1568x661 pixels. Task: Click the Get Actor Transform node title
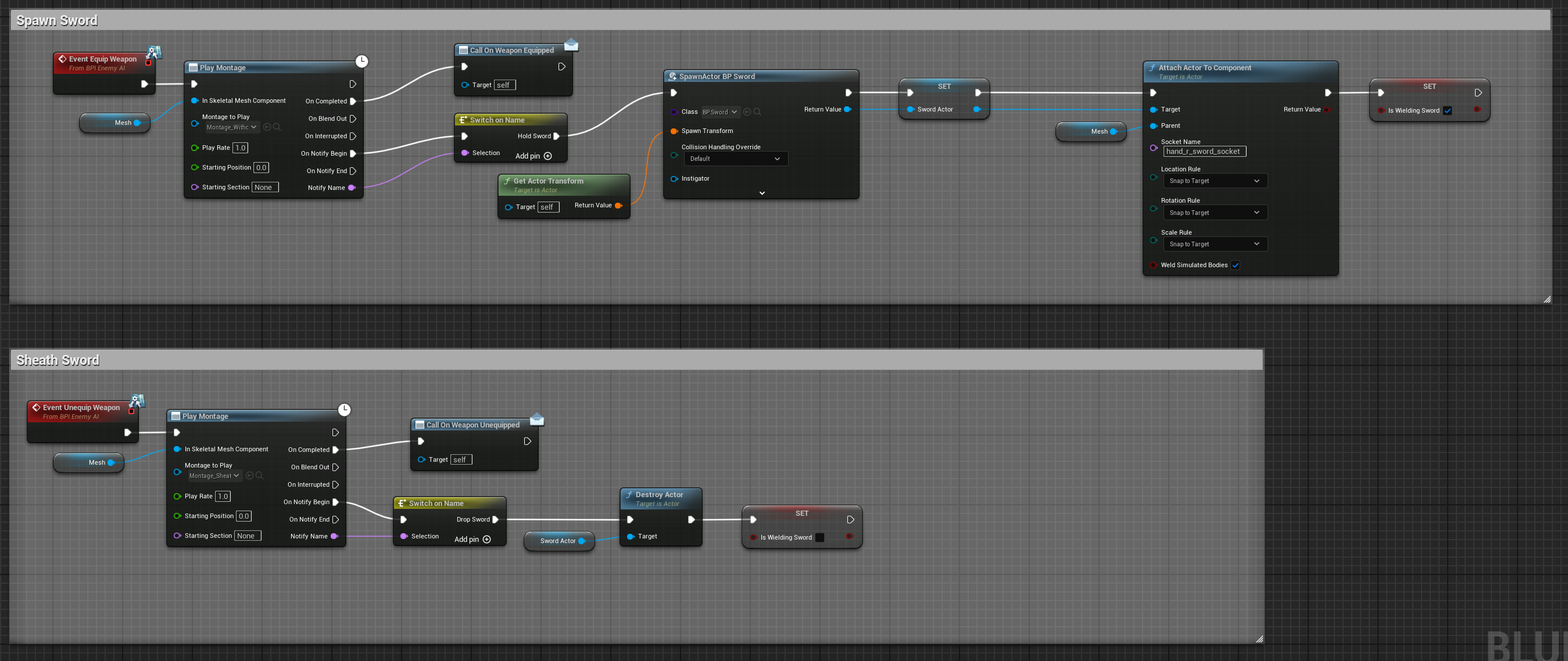[548, 181]
